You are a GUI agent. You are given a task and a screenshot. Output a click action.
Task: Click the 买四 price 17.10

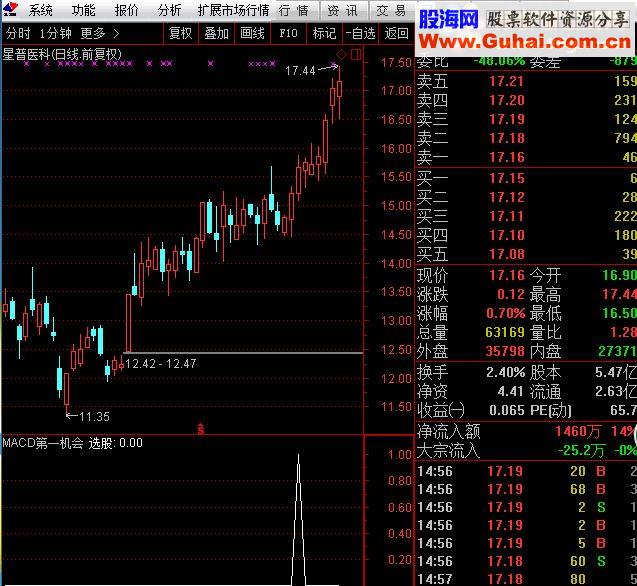(507, 235)
